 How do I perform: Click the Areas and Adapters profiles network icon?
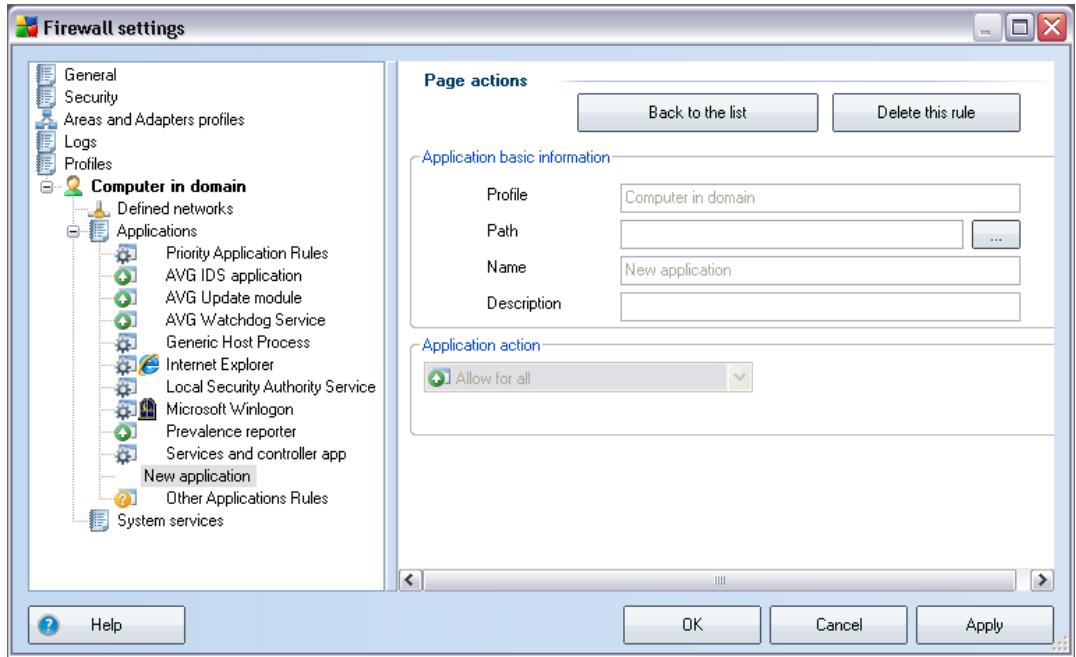(46, 119)
